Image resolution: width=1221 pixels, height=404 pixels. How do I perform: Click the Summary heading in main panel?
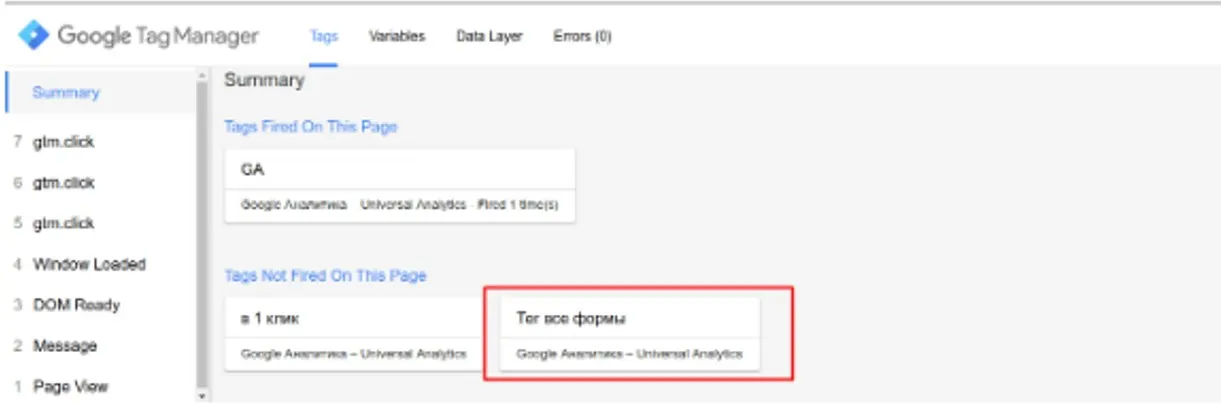click(264, 79)
